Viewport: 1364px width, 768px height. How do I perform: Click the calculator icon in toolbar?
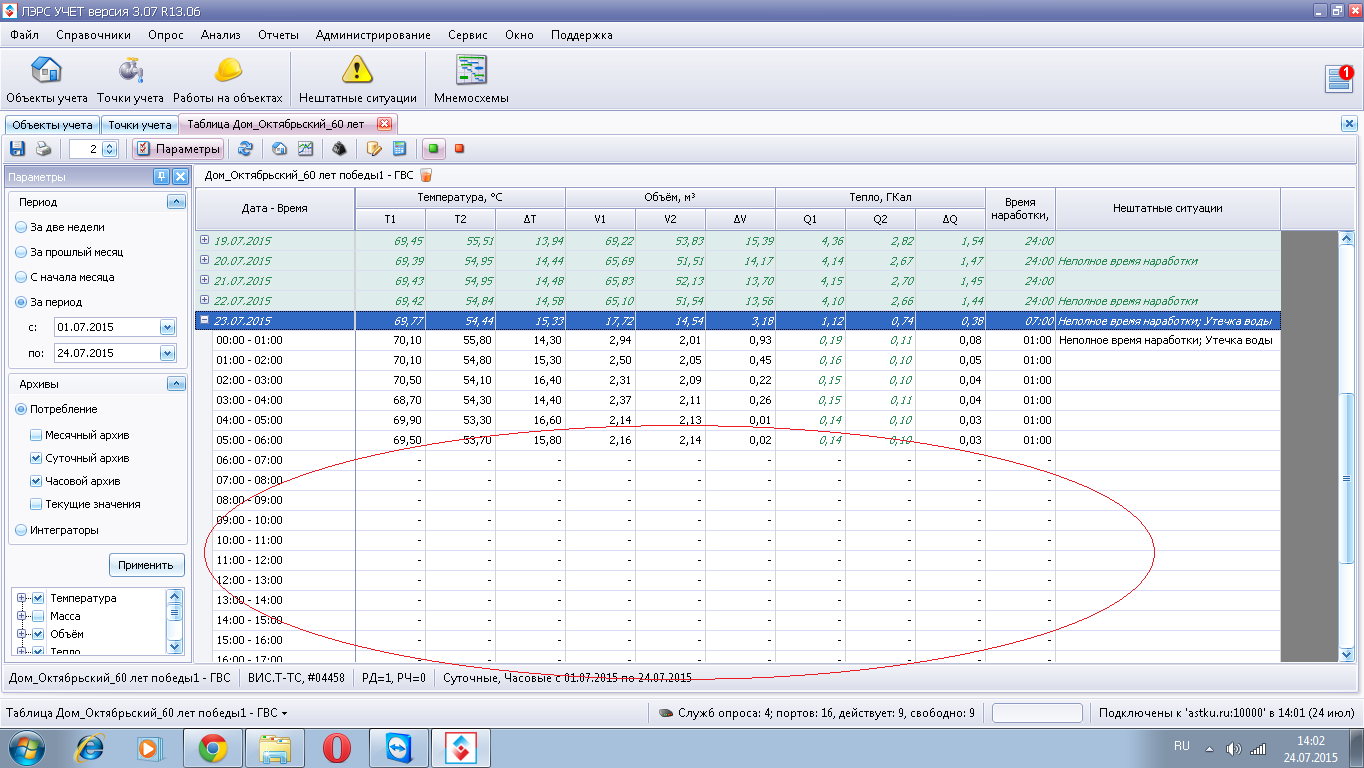(399, 149)
